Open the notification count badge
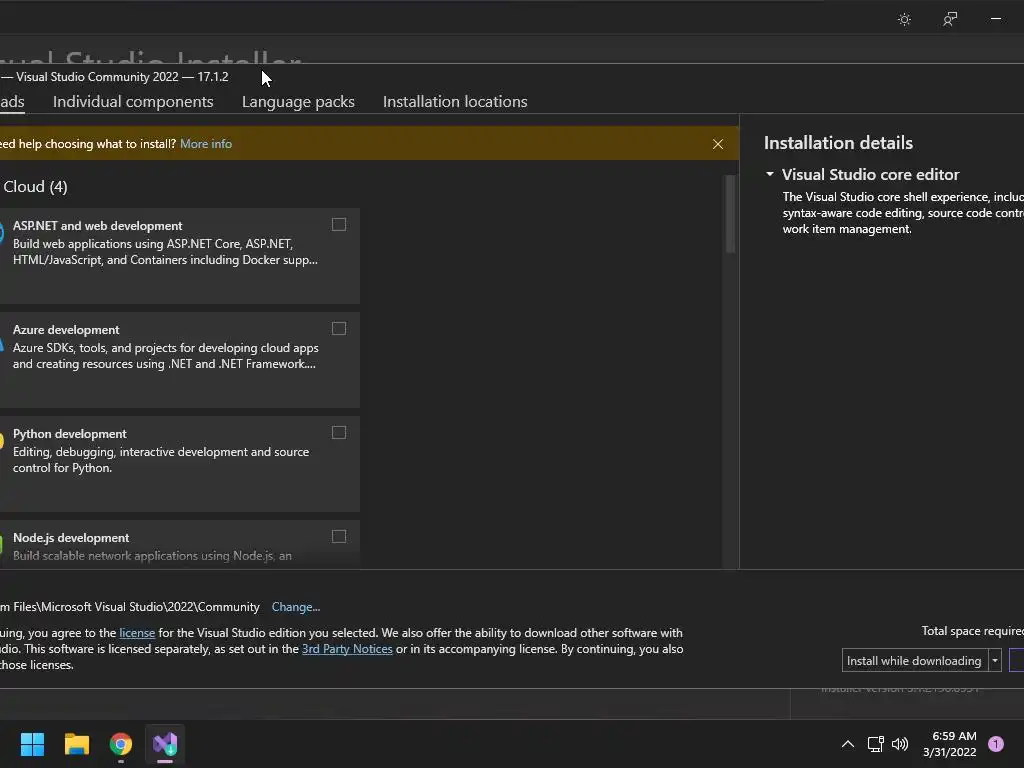The height and width of the screenshot is (768, 1024). tap(996, 744)
